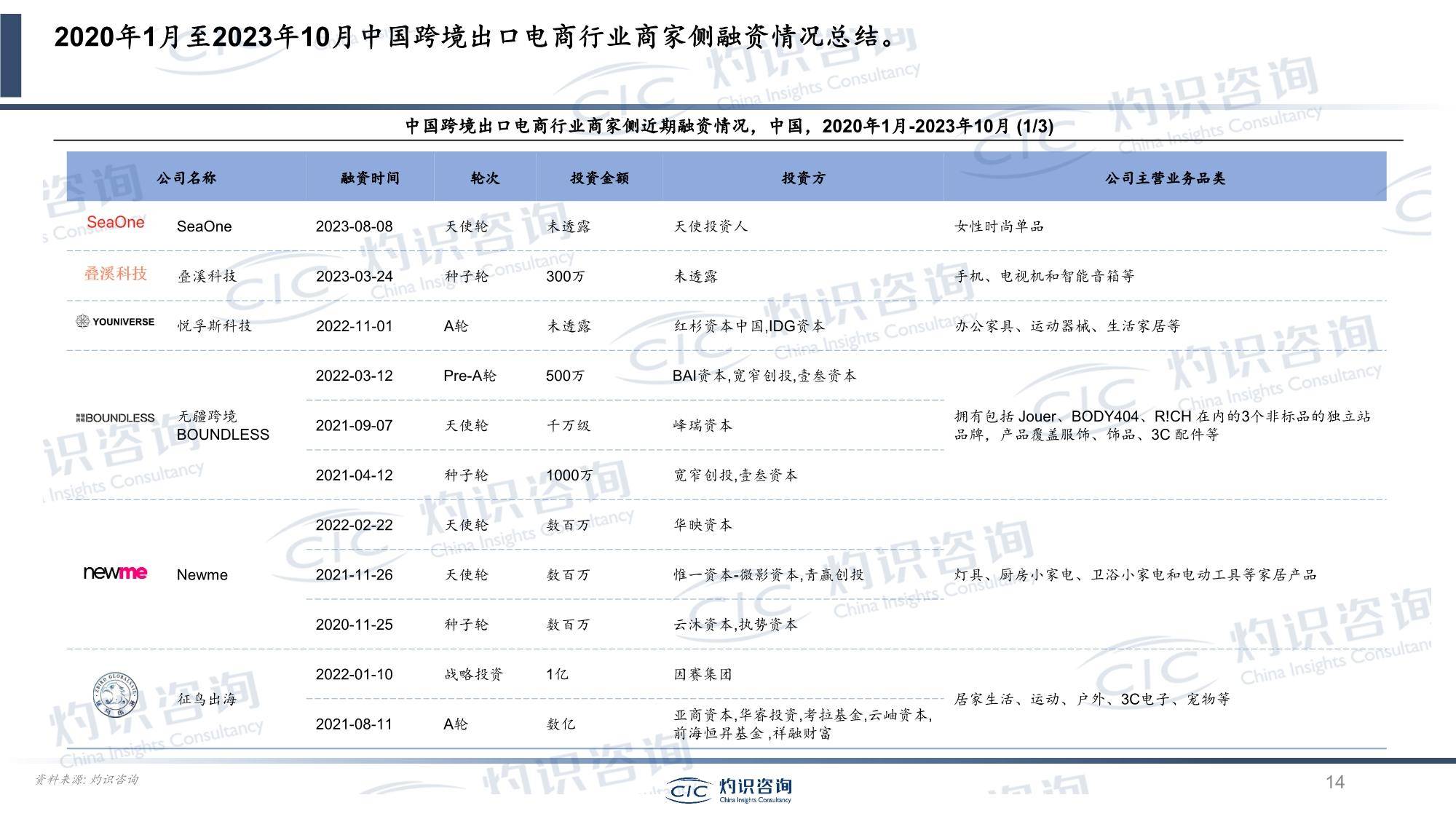Click the newme logo

[115, 572]
